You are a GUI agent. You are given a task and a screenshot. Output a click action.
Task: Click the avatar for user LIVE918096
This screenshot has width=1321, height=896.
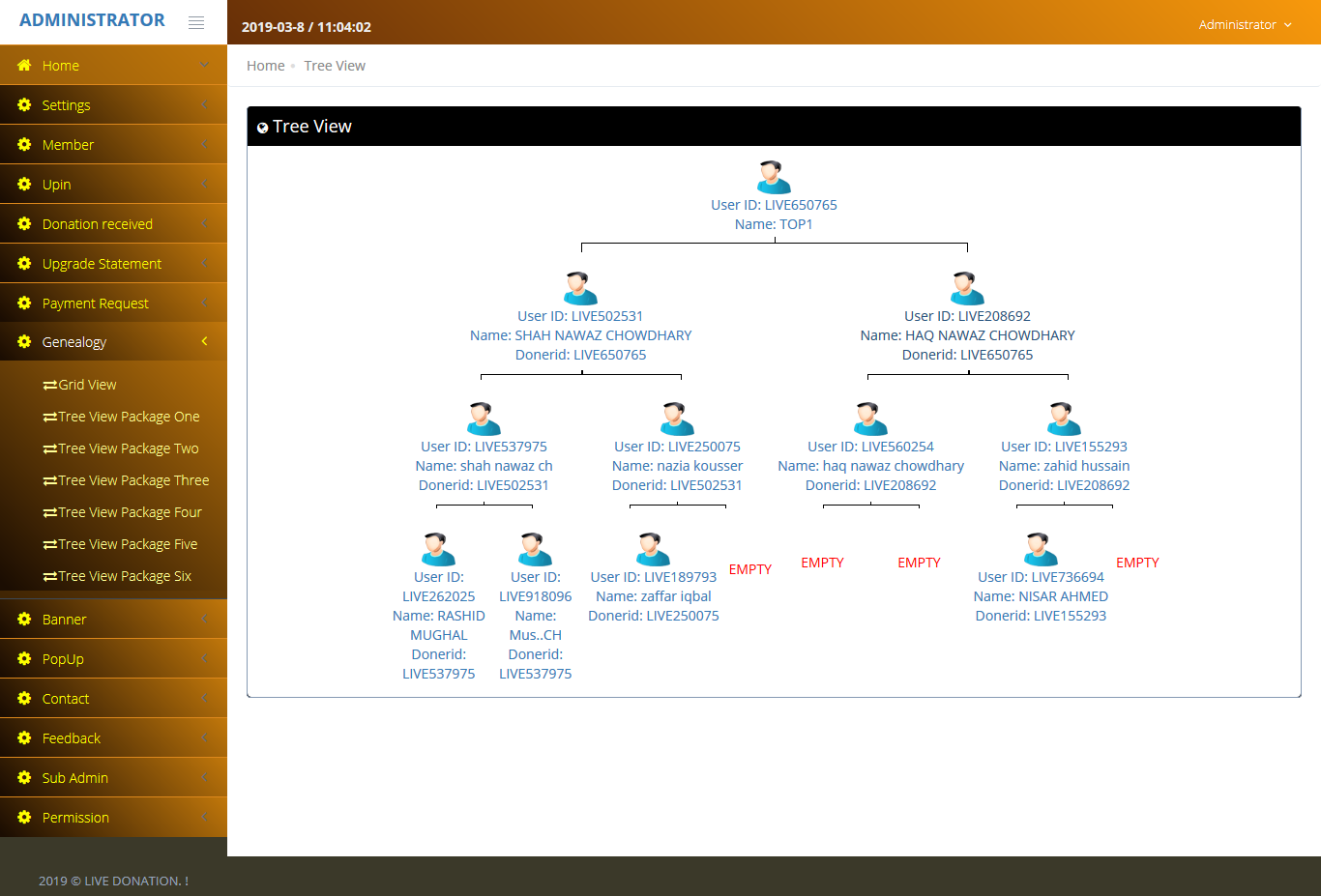[535, 549]
